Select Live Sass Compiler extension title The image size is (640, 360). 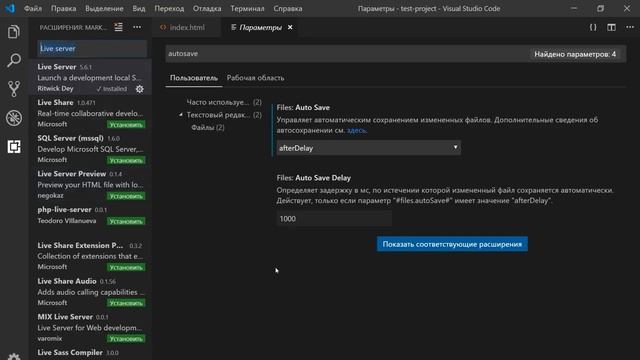pyautogui.click(x=70, y=352)
